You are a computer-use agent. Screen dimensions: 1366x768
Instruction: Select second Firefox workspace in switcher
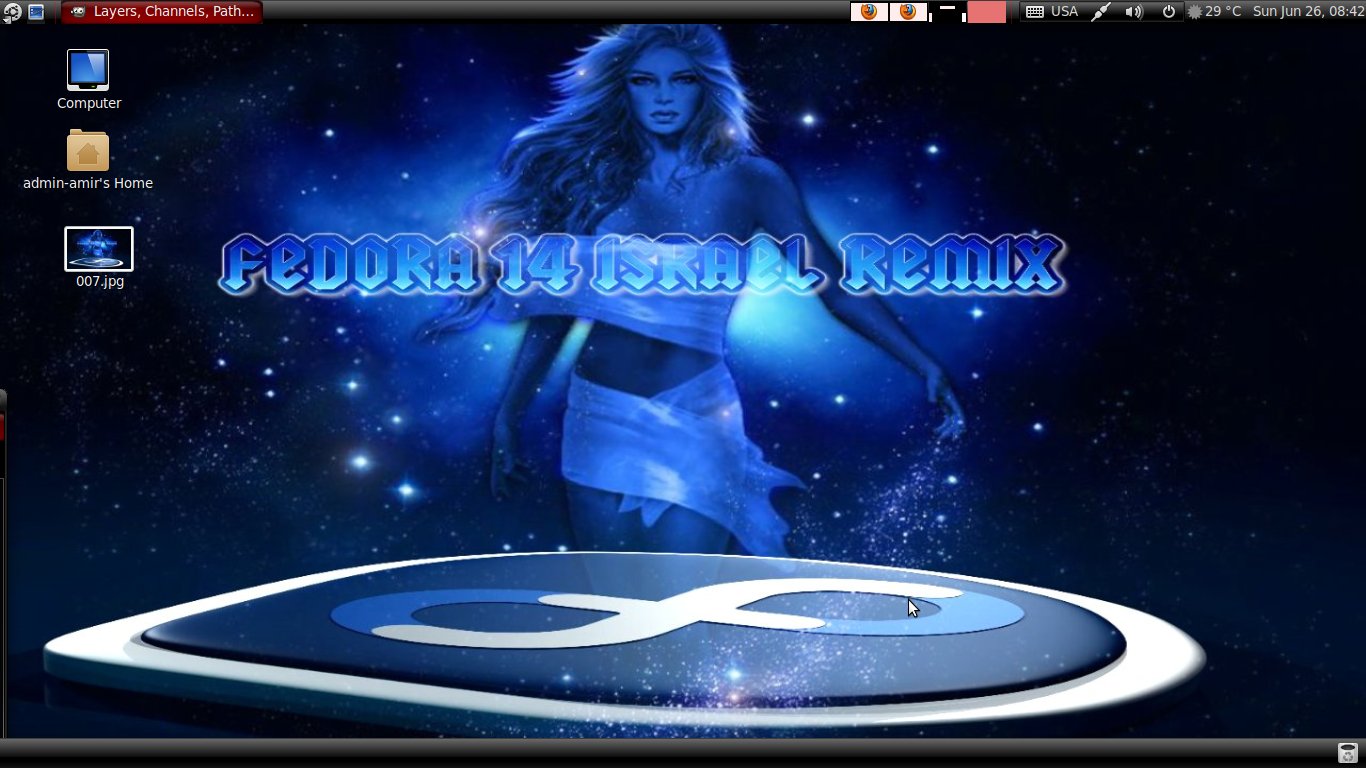point(908,12)
